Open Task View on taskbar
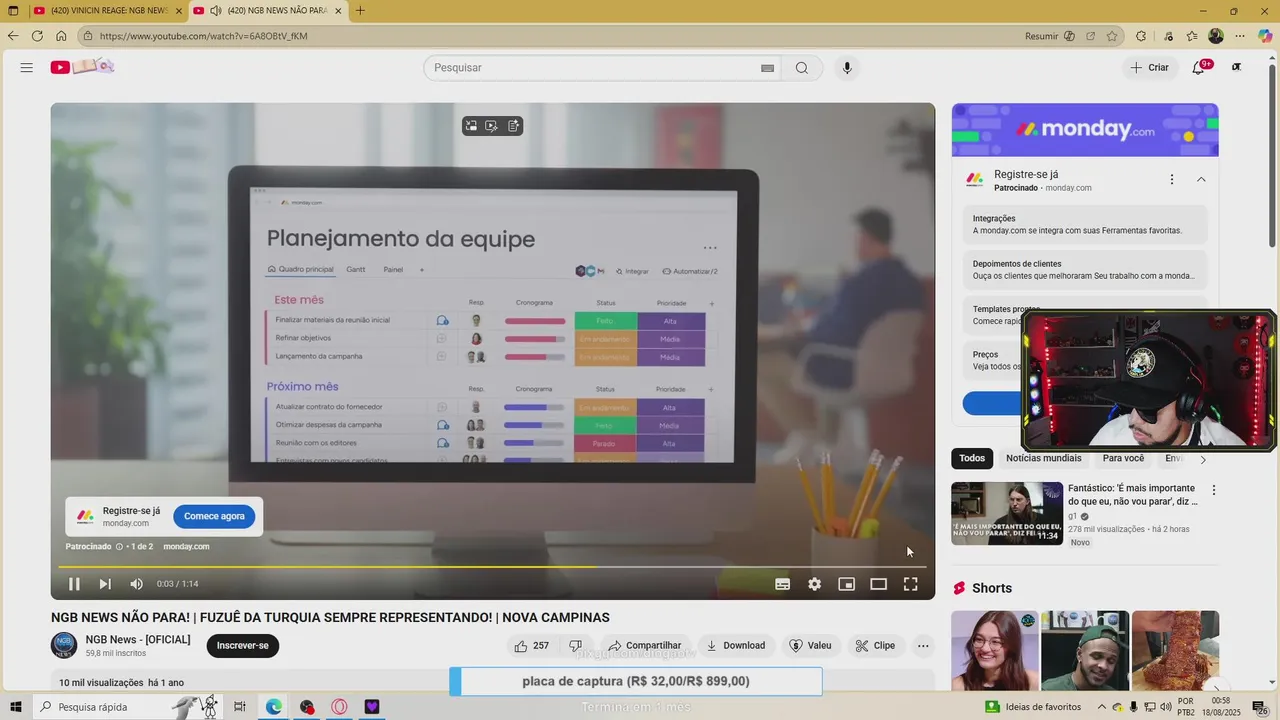 pyautogui.click(x=240, y=707)
